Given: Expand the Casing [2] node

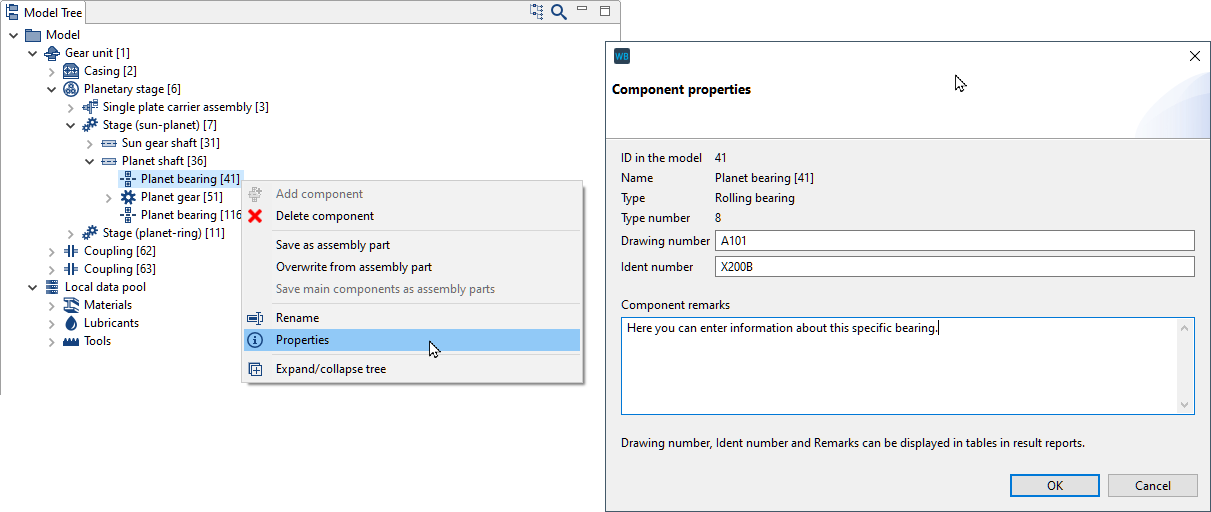Looking at the screenshot, I should tap(52, 71).
